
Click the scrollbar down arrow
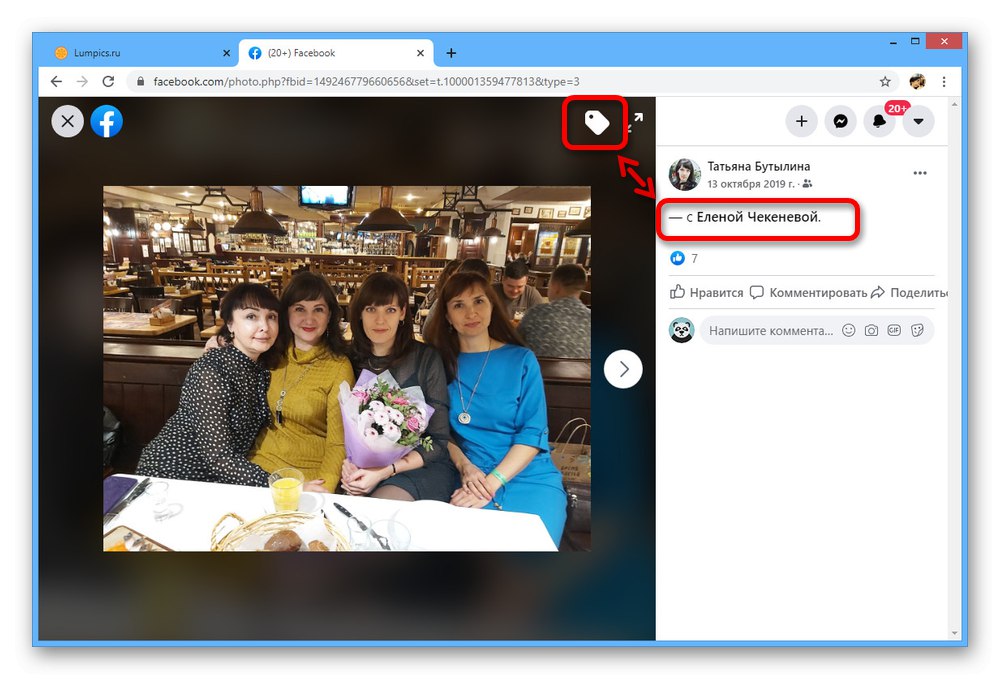tap(954, 633)
